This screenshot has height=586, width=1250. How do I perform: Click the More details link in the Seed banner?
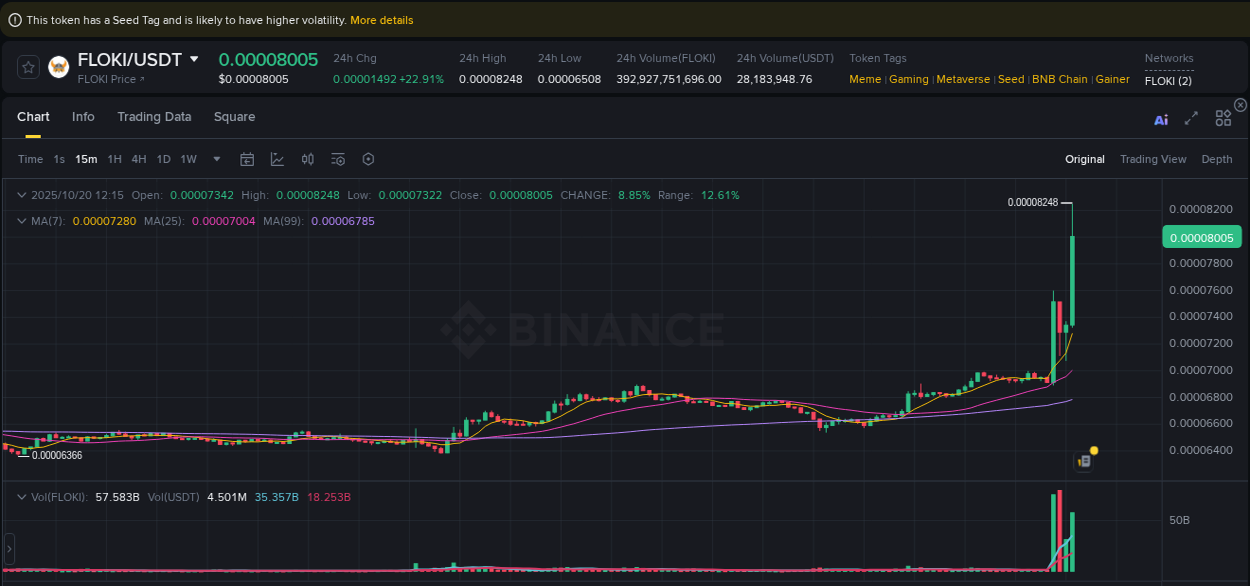coord(381,19)
